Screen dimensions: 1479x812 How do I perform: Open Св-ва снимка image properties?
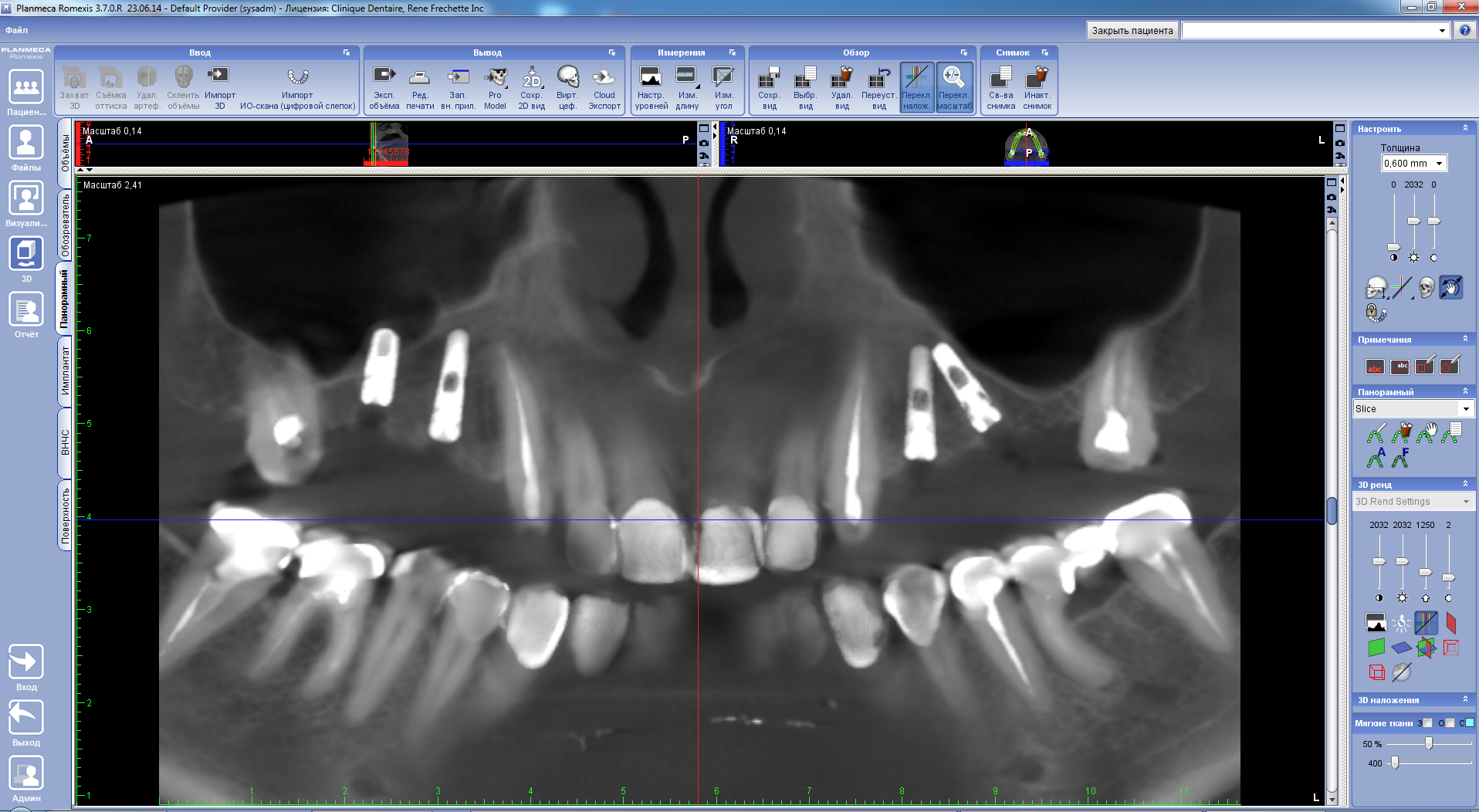1000,87
